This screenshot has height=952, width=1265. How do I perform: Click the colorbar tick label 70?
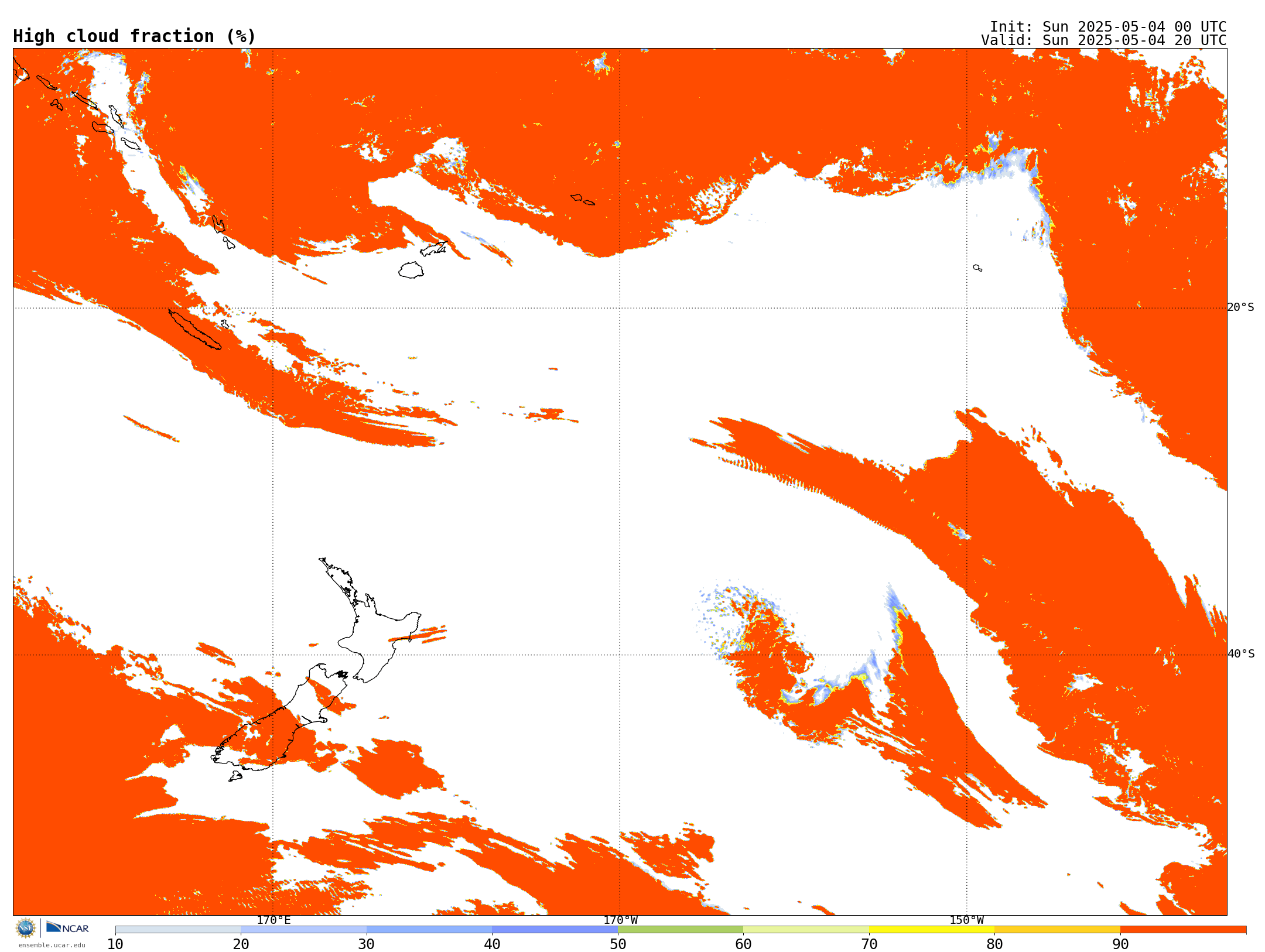[x=869, y=944]
